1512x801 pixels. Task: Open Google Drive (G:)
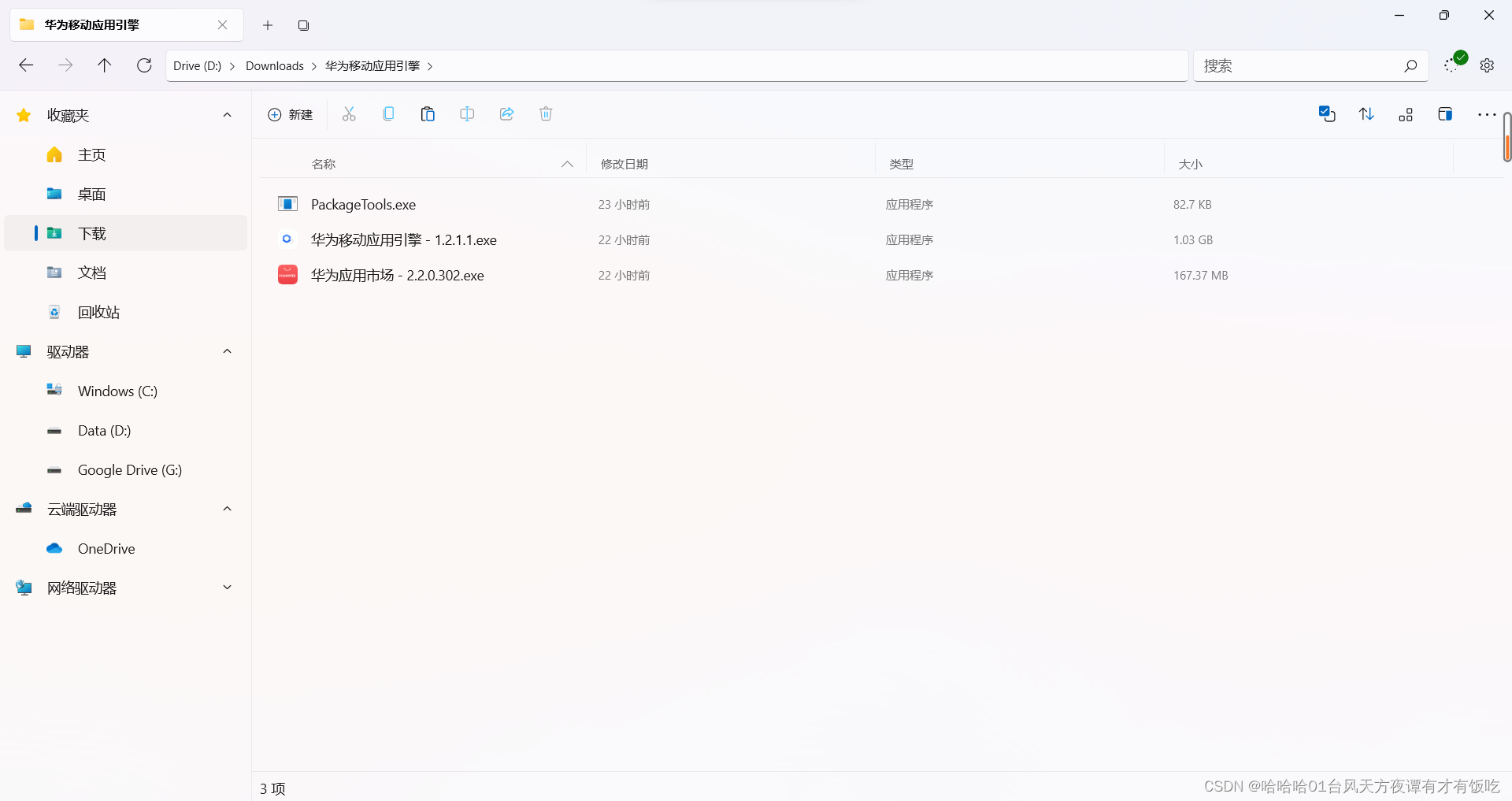coord(126,469)
